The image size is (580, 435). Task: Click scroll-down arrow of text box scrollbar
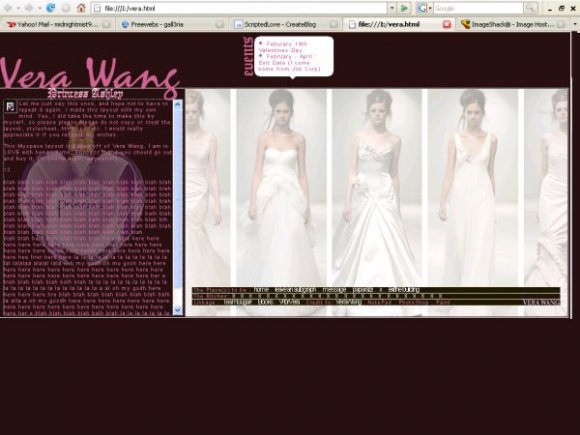click(x=178, y=310)
